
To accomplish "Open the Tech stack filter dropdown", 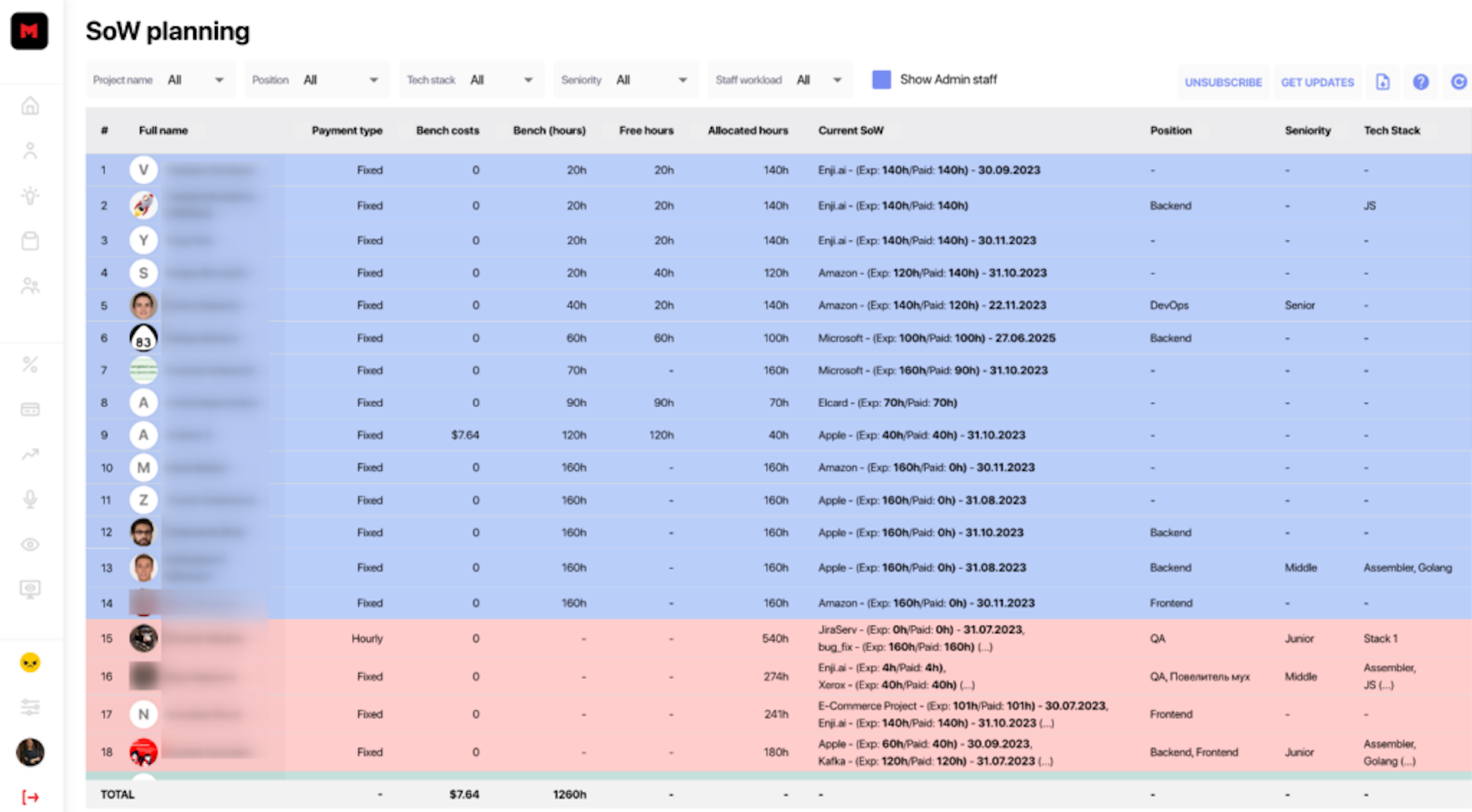I will click(471, 80).
